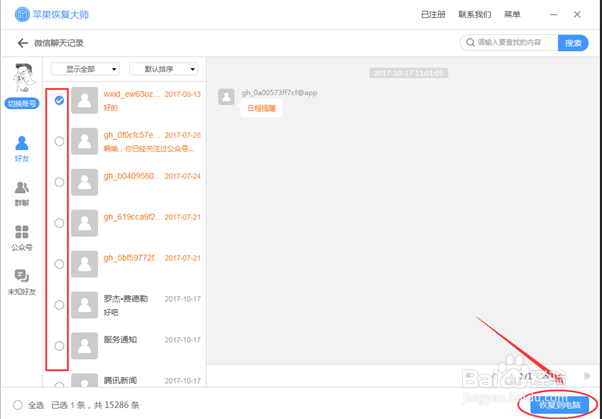The height and width of the screenshot is (419, 602).
Task: Click the 已选 1 条 selection count text
Action: [x=68, y=405]
